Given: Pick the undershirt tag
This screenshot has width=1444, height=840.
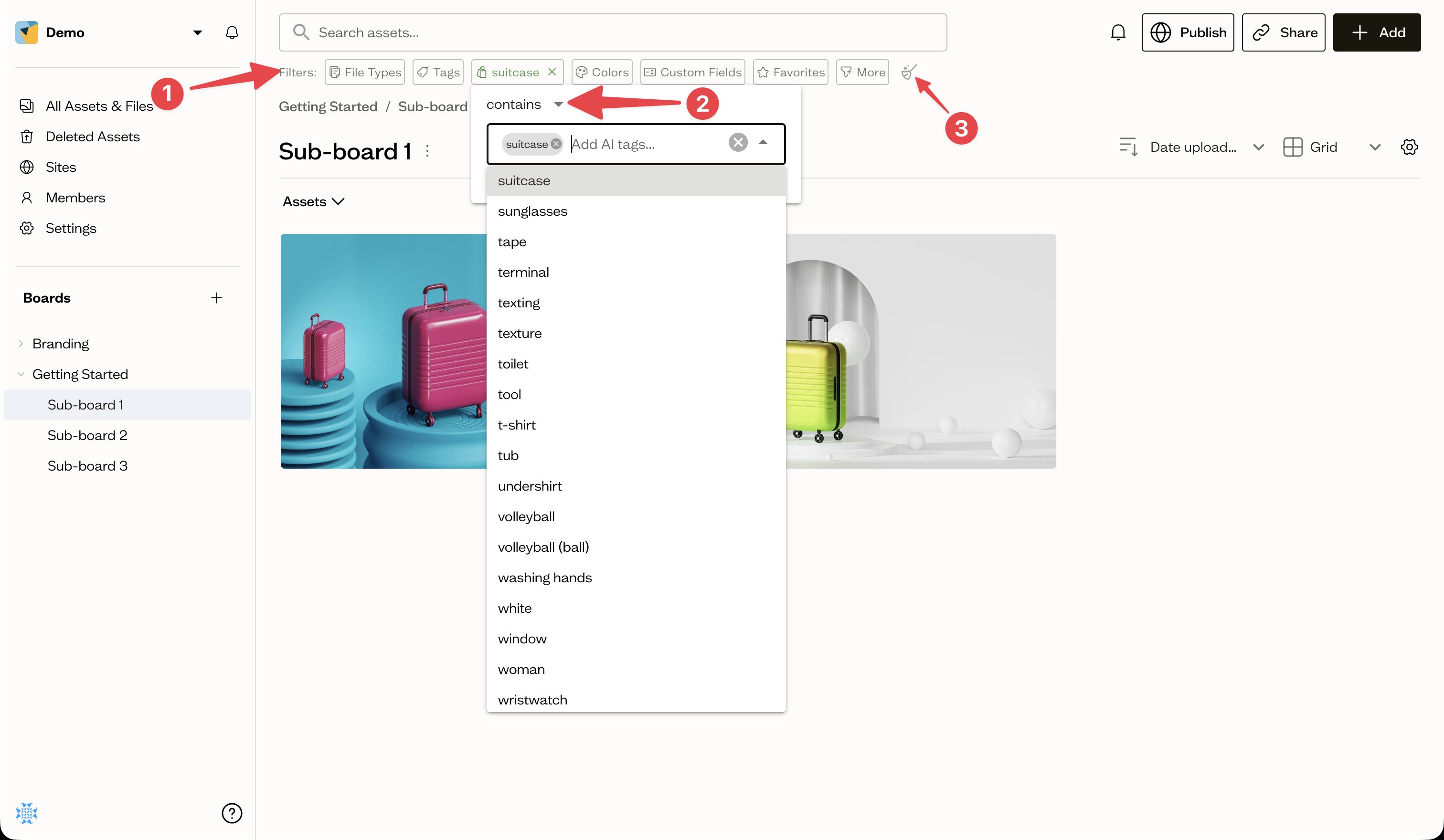Looking at the screenshot, I should (x=636, y=486).
